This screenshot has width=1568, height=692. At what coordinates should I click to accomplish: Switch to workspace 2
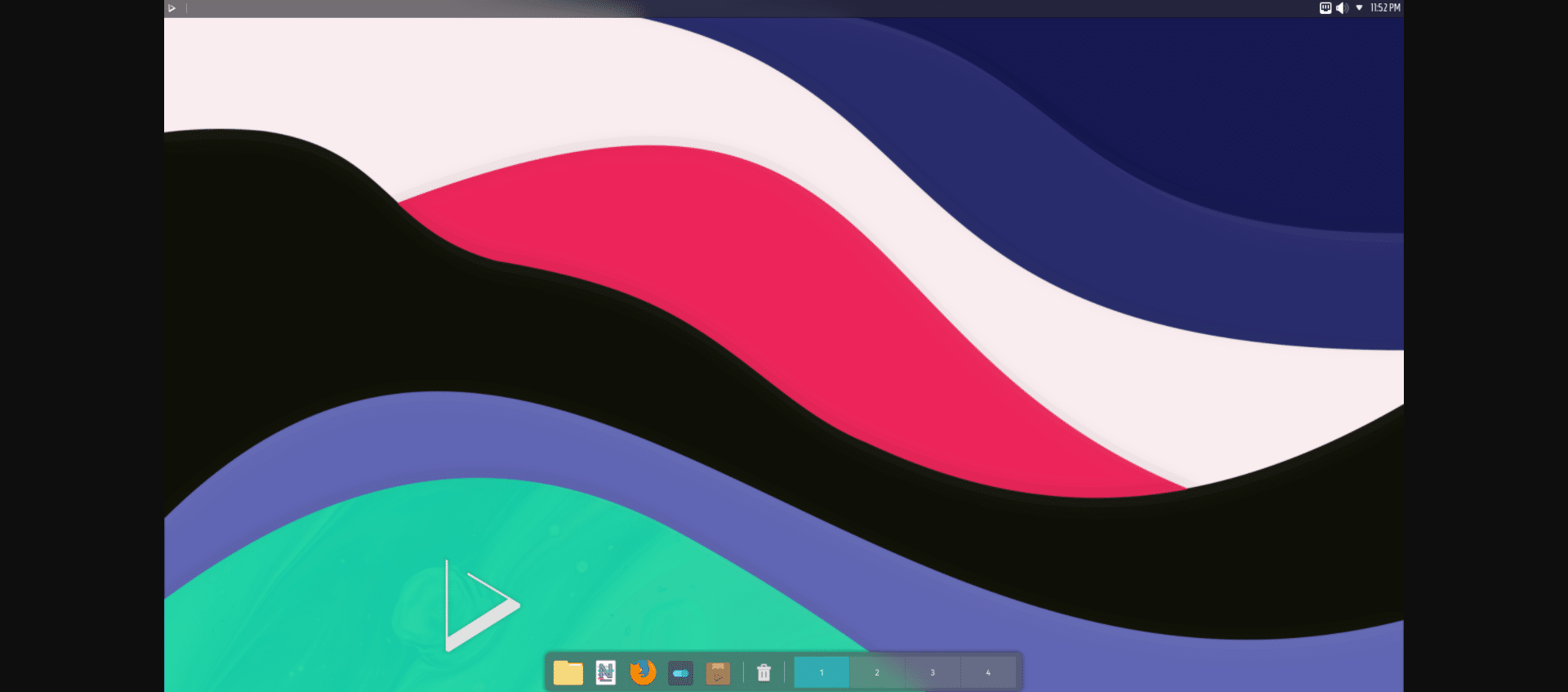coord(877,672)
